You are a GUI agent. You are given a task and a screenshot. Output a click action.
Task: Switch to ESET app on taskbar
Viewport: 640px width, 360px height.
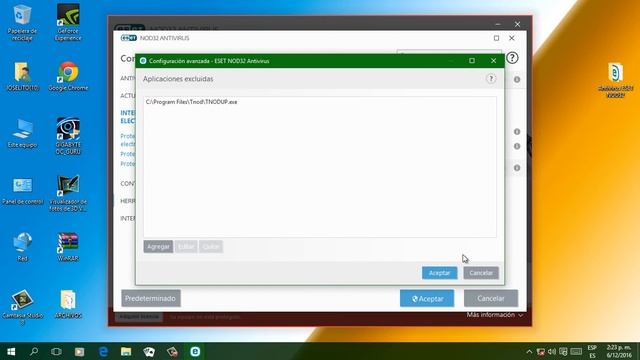(195, 351)
